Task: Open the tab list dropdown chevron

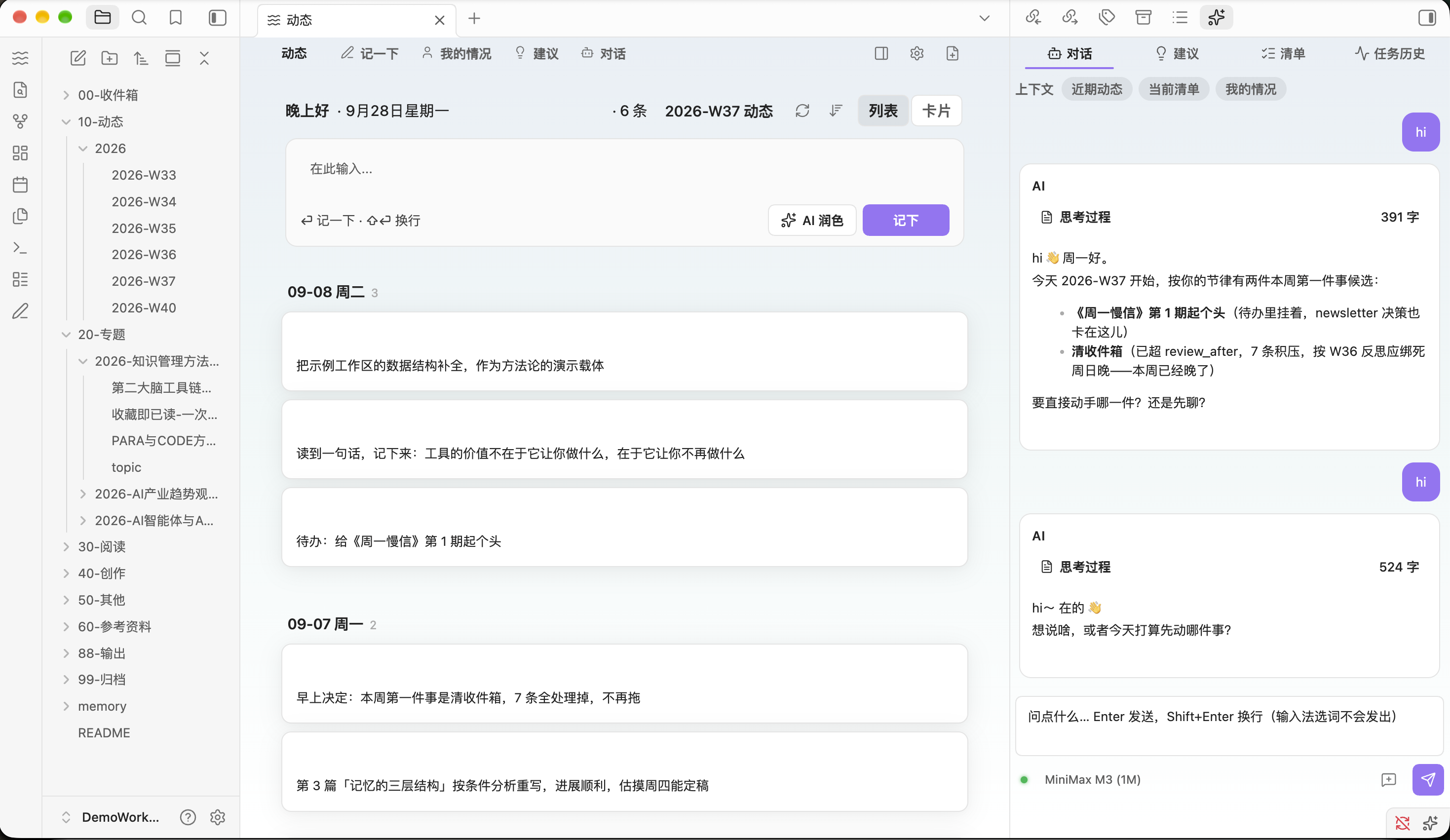Action: click(985, 18)
